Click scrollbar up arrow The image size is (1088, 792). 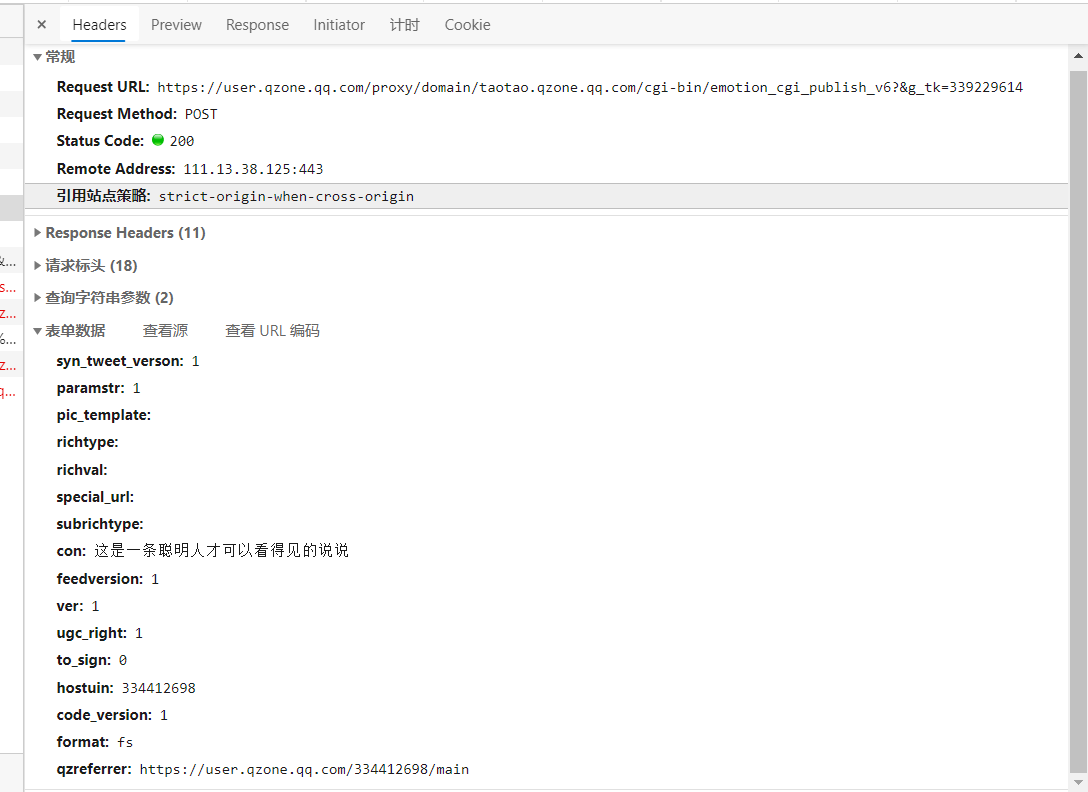(1078, 56)
